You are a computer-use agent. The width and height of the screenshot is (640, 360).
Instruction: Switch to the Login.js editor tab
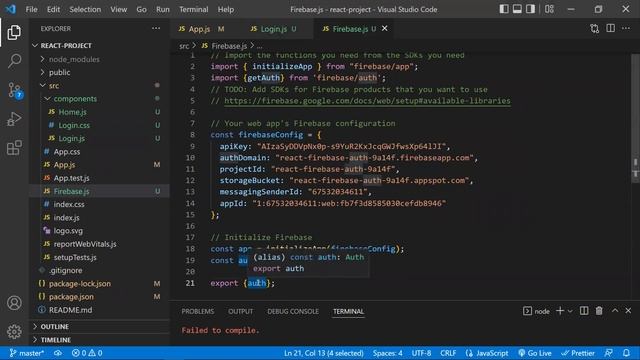coord(273,29)
